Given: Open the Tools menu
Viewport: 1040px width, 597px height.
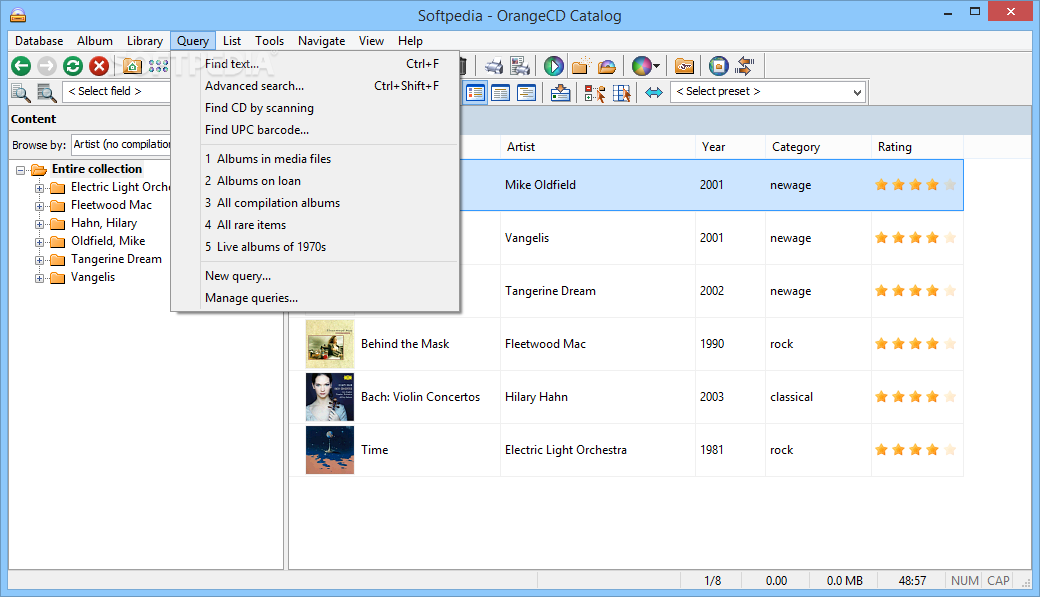Looking at the screenshot, I should coord(269,41).
